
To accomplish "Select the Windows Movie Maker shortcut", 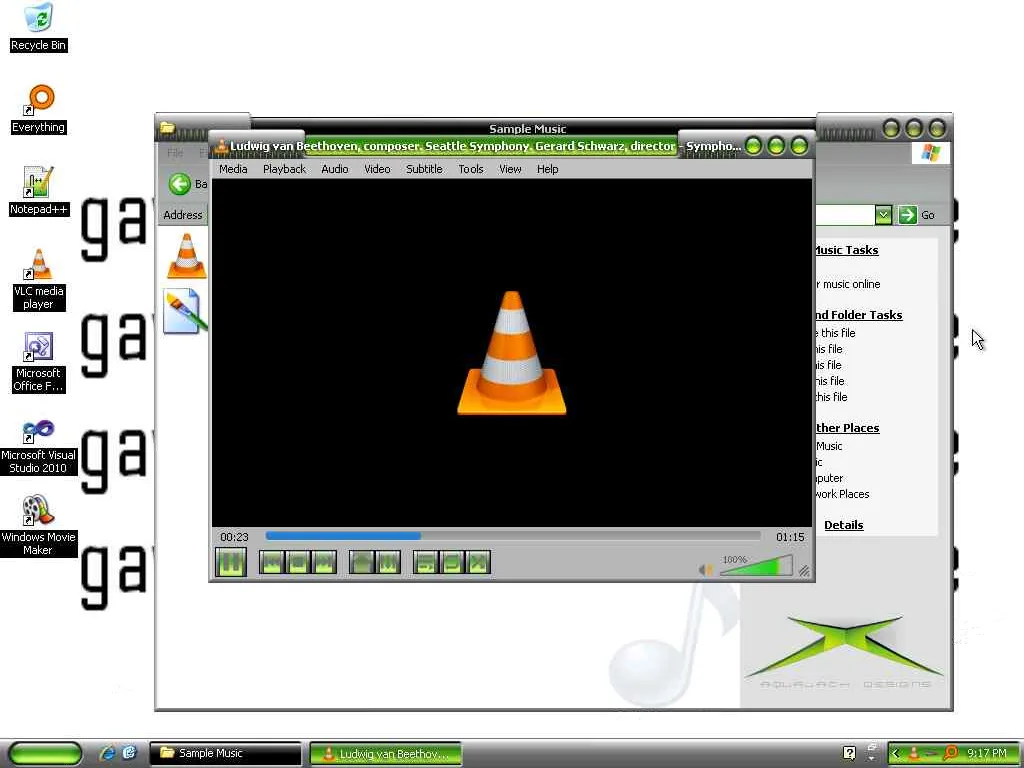I will pyautogui.click(x=39, y=526).
